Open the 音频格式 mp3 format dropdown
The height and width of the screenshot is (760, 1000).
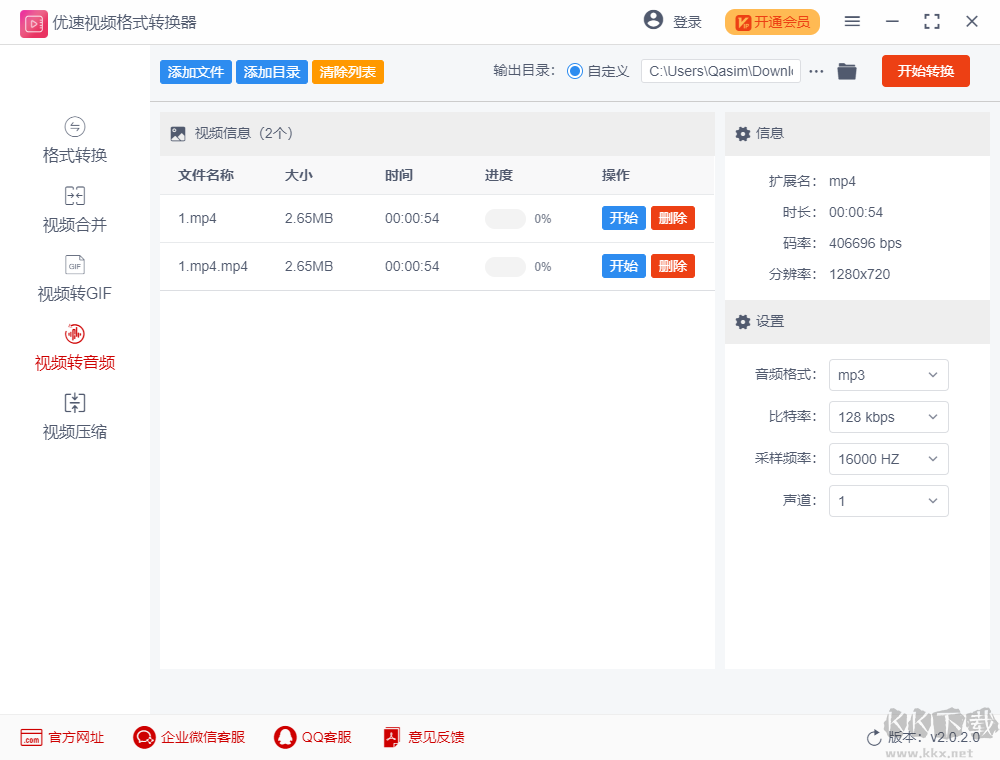[888, 375]
